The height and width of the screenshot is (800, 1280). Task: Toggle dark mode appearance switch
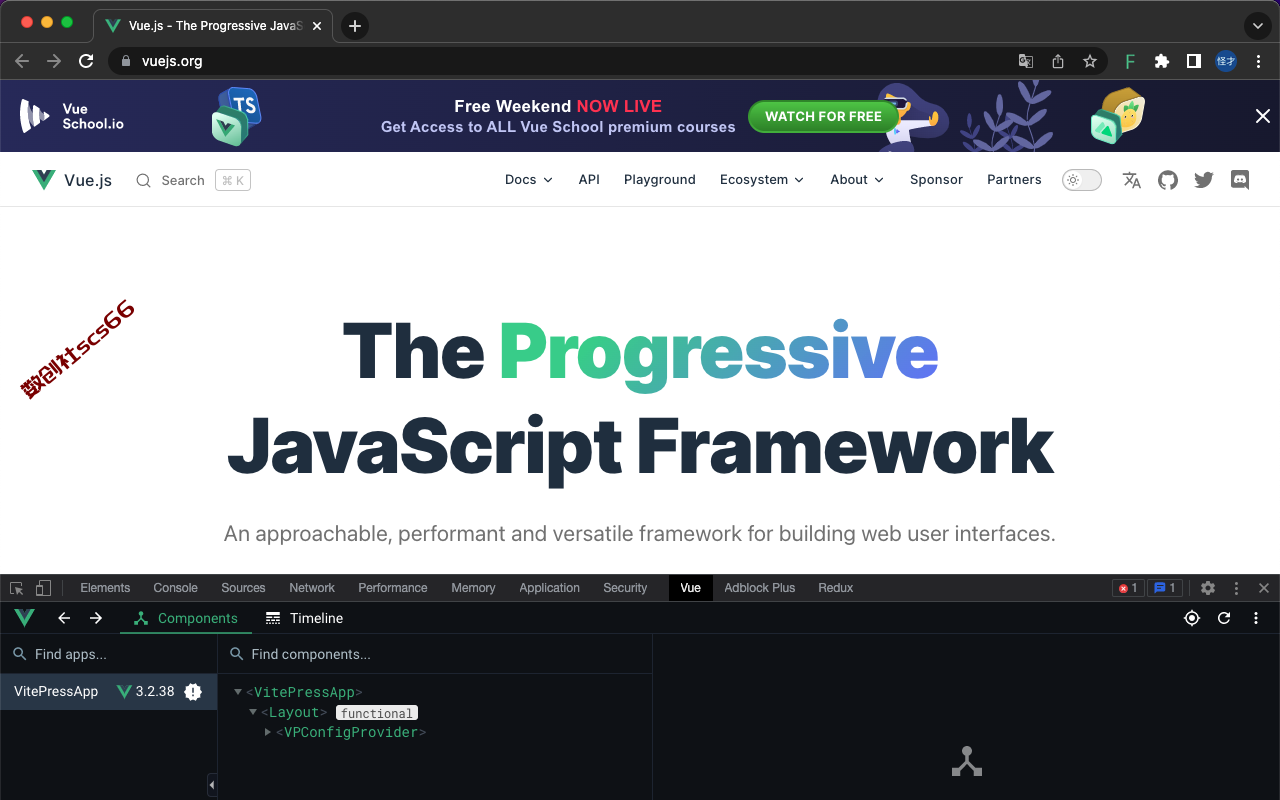coord(1081,180)
